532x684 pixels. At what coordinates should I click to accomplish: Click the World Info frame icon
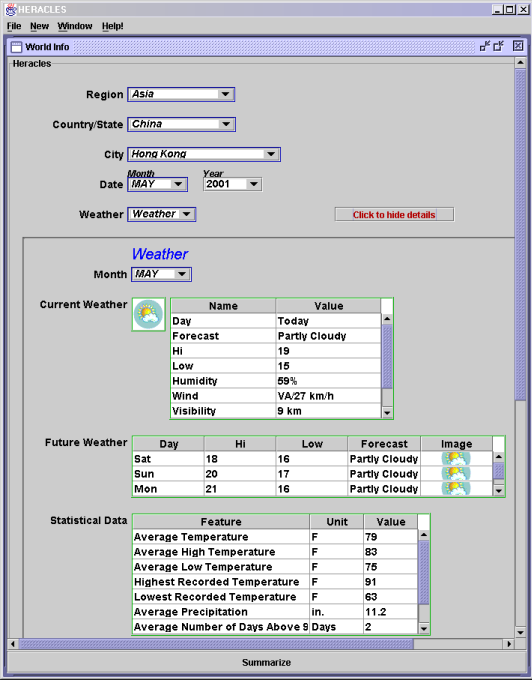pos(16,47)
